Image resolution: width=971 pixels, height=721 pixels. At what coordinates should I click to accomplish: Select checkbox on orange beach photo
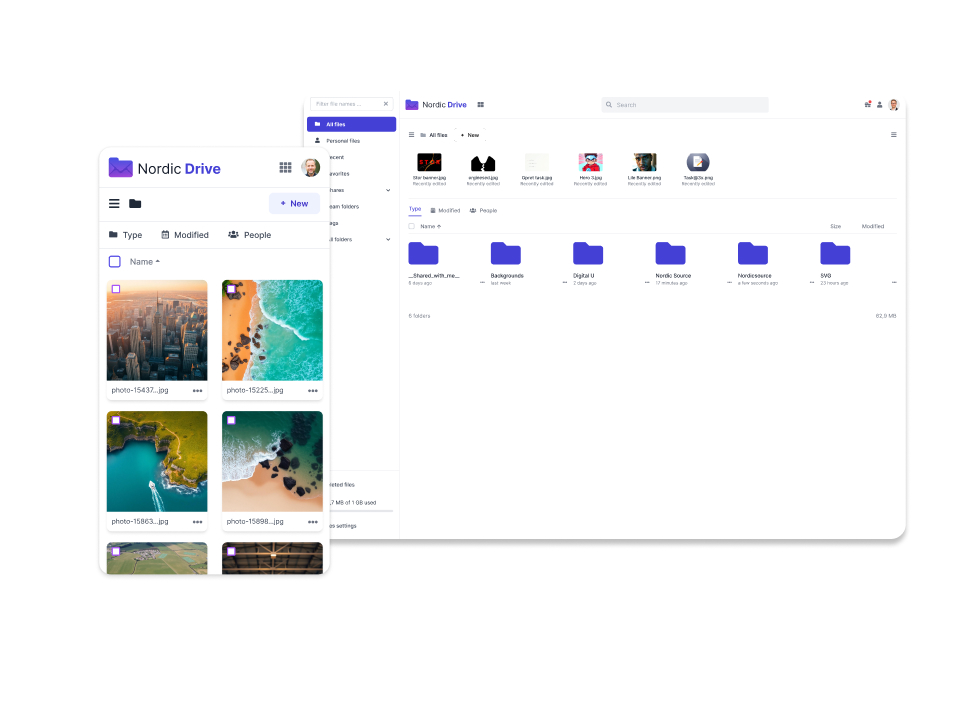tap(231, 289)
